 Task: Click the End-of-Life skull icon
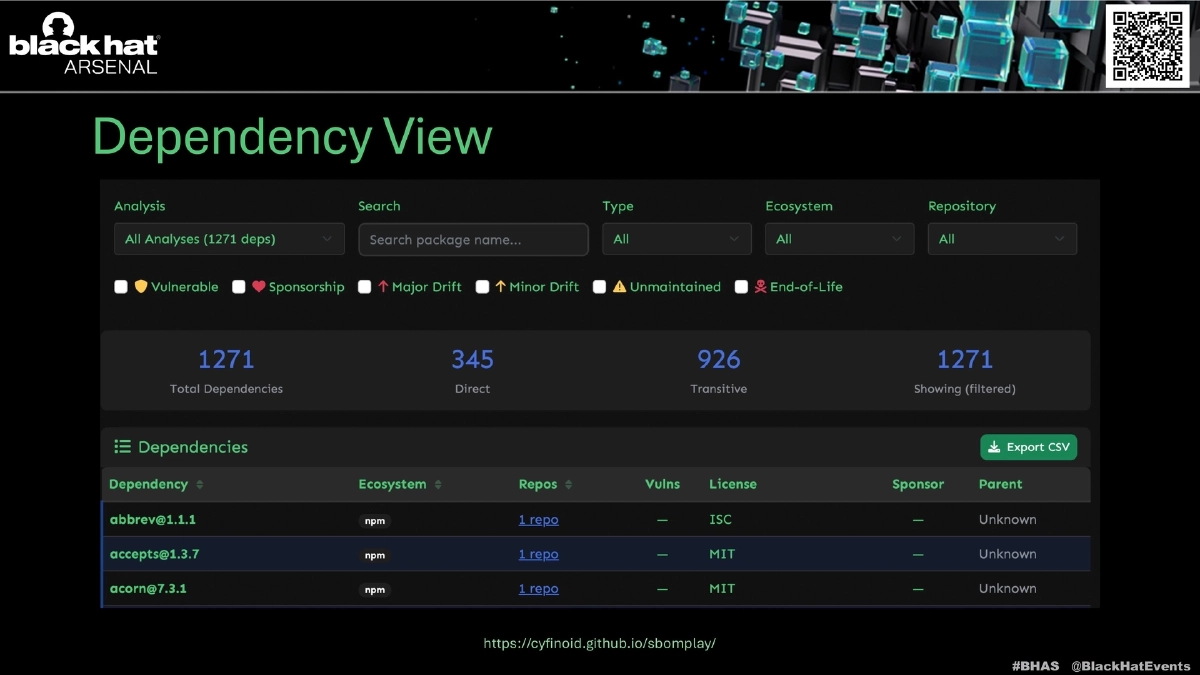(760, 287)
